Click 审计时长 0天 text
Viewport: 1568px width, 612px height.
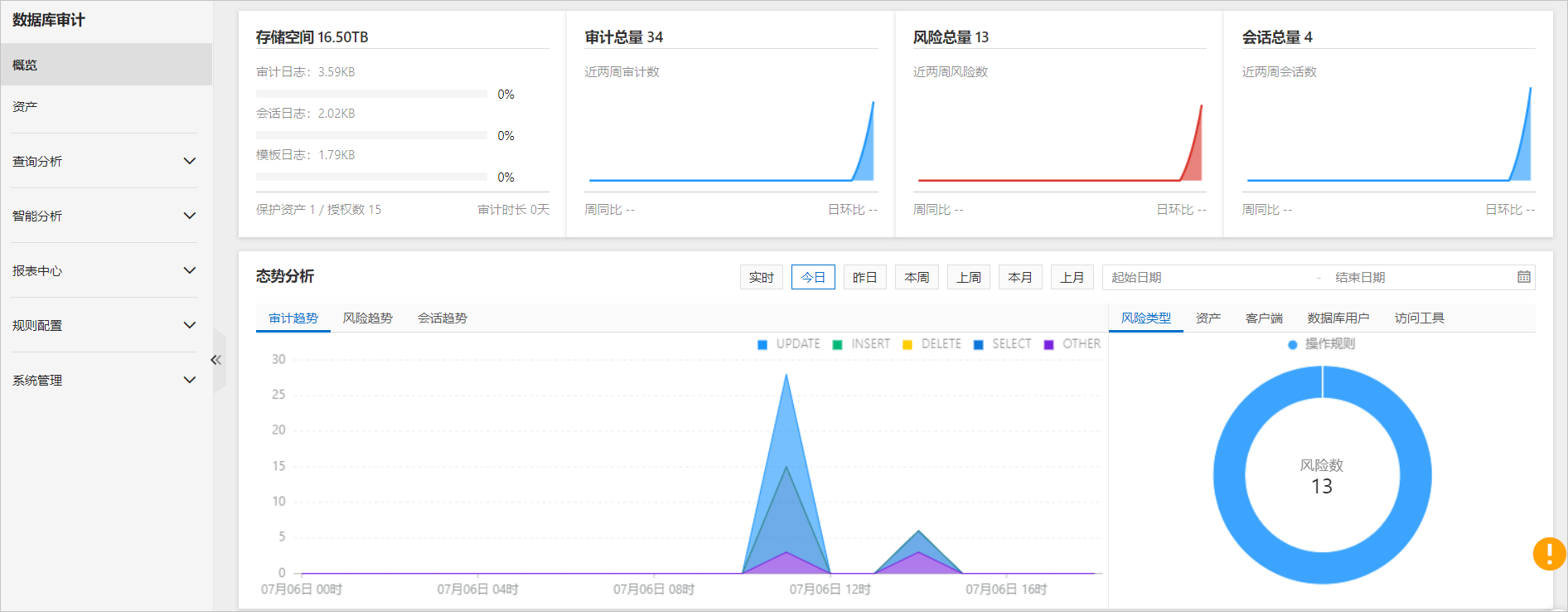click(513, 210)
